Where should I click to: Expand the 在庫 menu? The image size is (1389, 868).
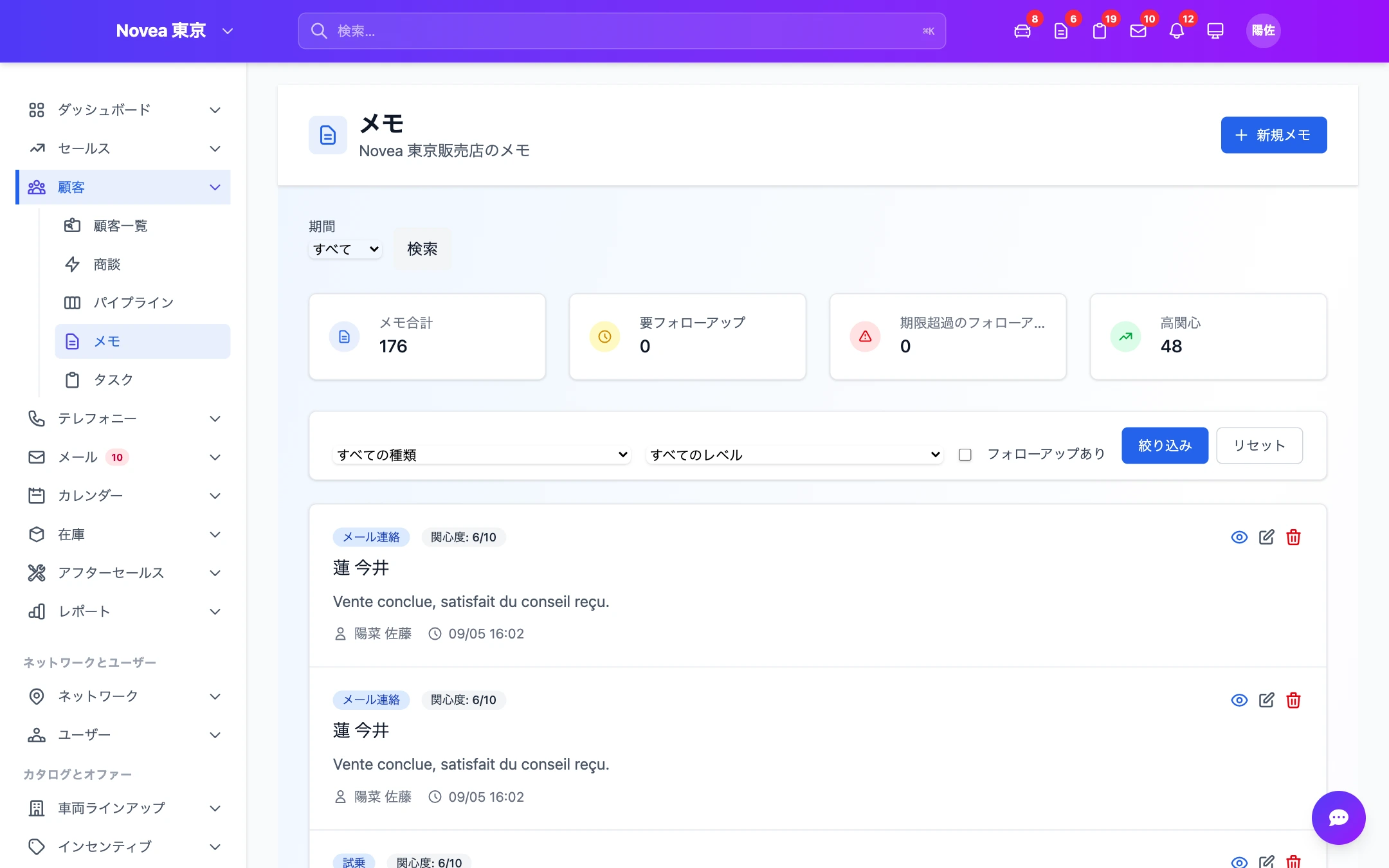coord(123,534)
